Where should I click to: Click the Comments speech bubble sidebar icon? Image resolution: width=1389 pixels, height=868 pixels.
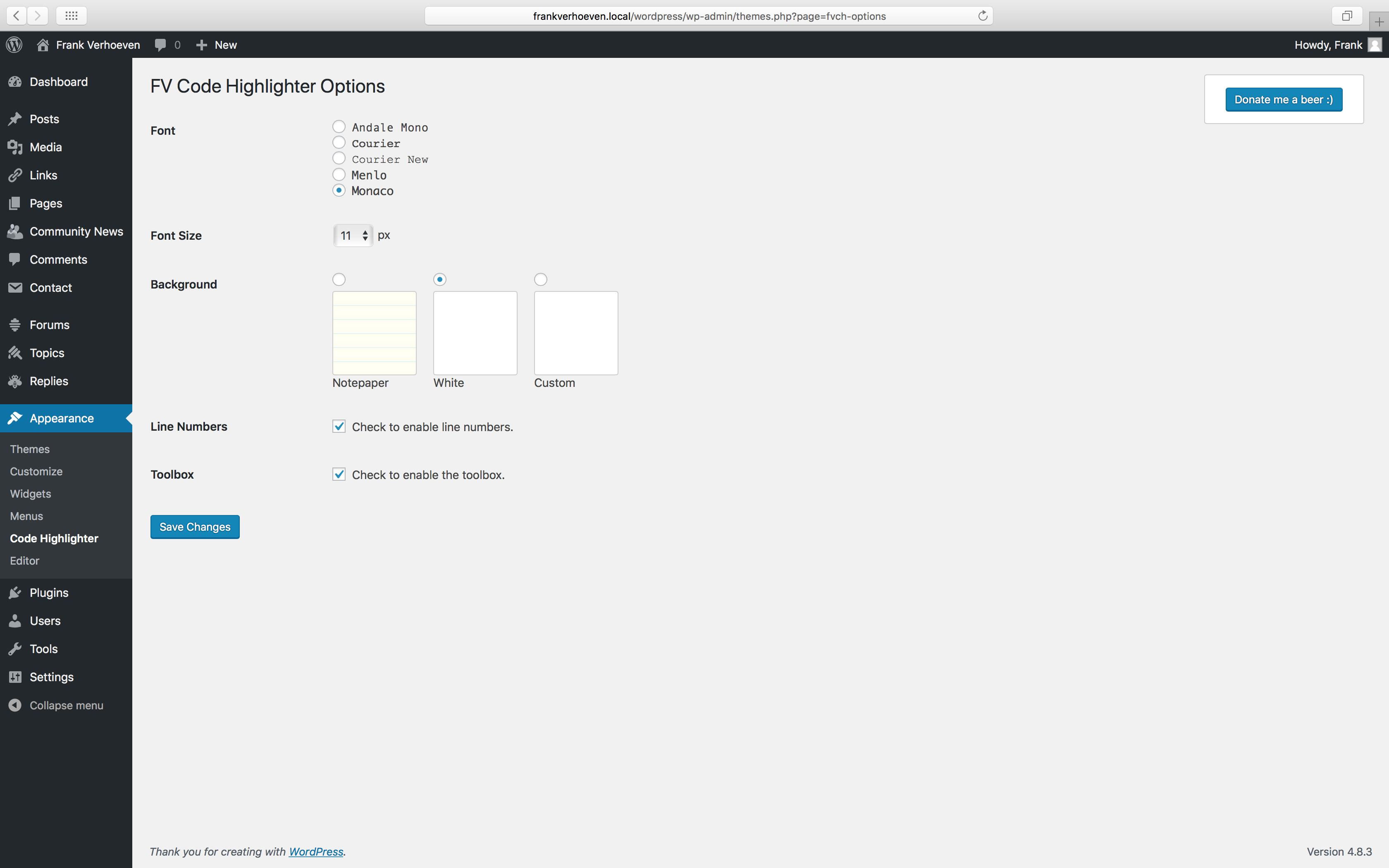[x=15, y=260]
